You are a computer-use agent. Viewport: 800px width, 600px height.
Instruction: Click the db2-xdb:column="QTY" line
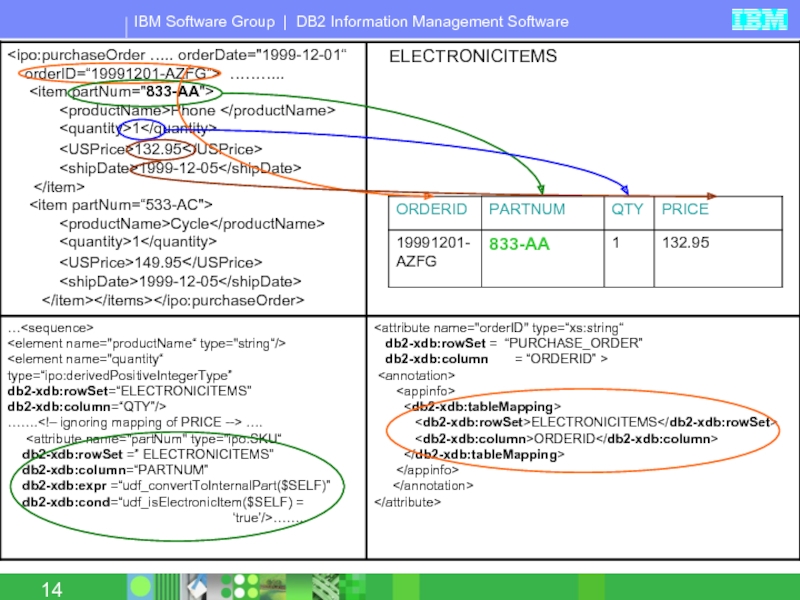(87, 407)
